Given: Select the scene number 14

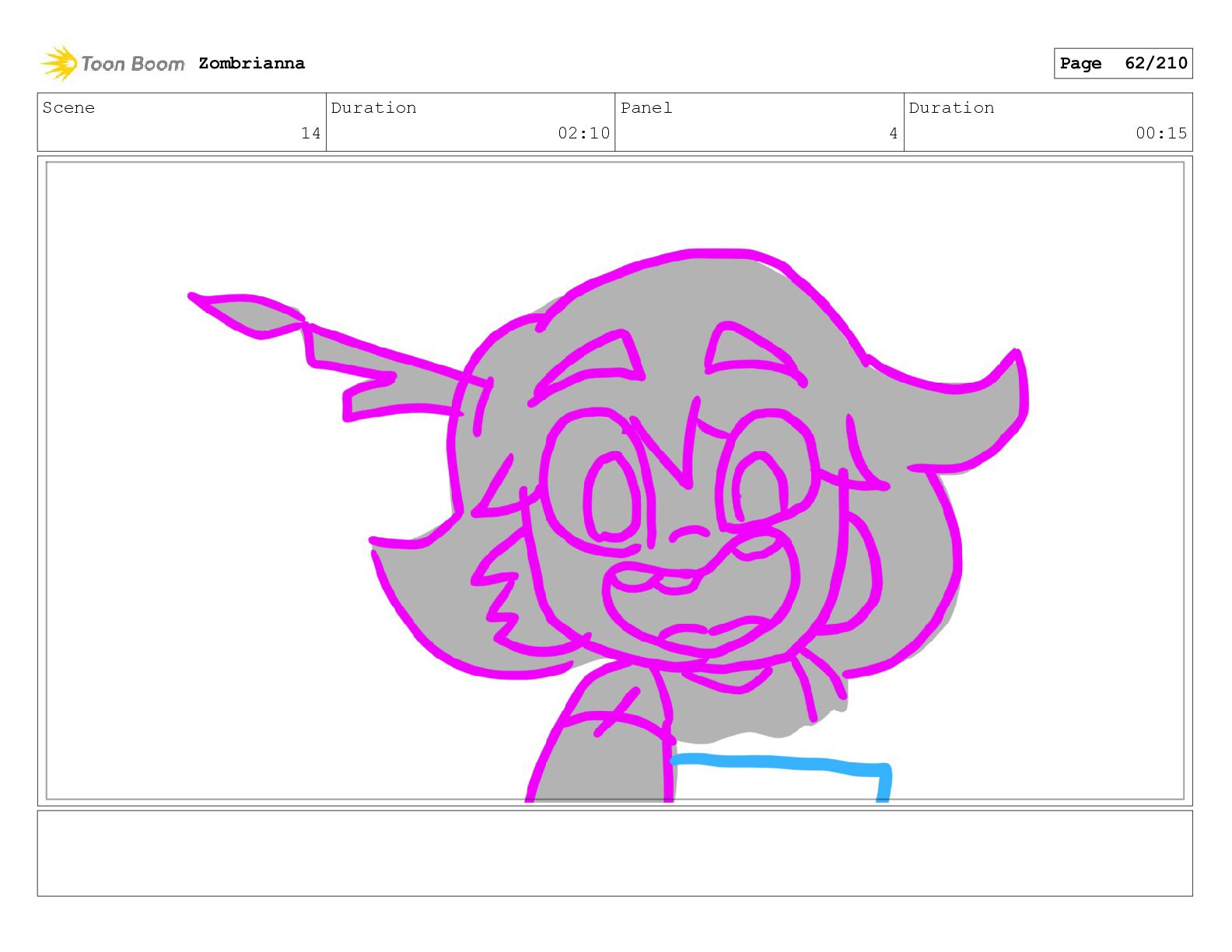Looking at the screenshot, I should coord(311,133).
